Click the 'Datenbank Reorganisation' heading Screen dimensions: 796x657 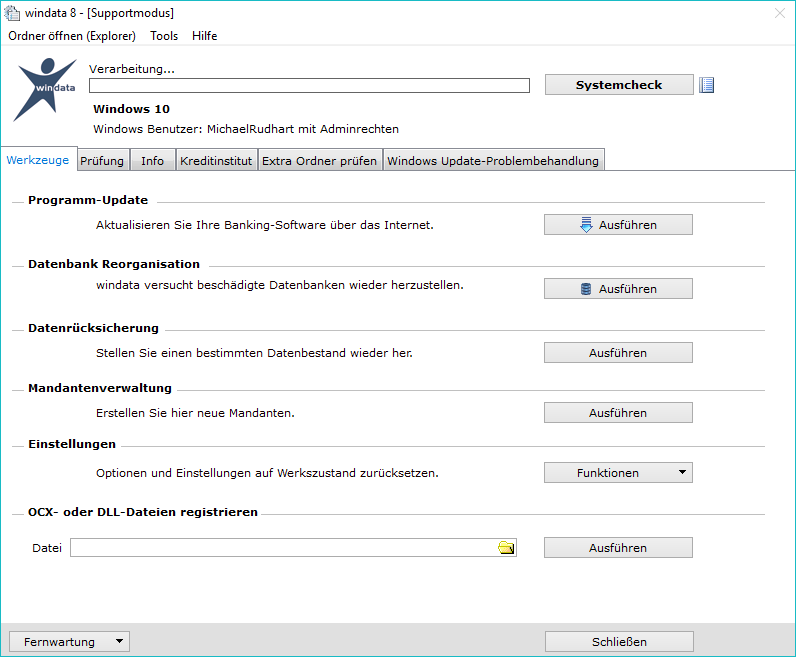(x=114, y=264)
